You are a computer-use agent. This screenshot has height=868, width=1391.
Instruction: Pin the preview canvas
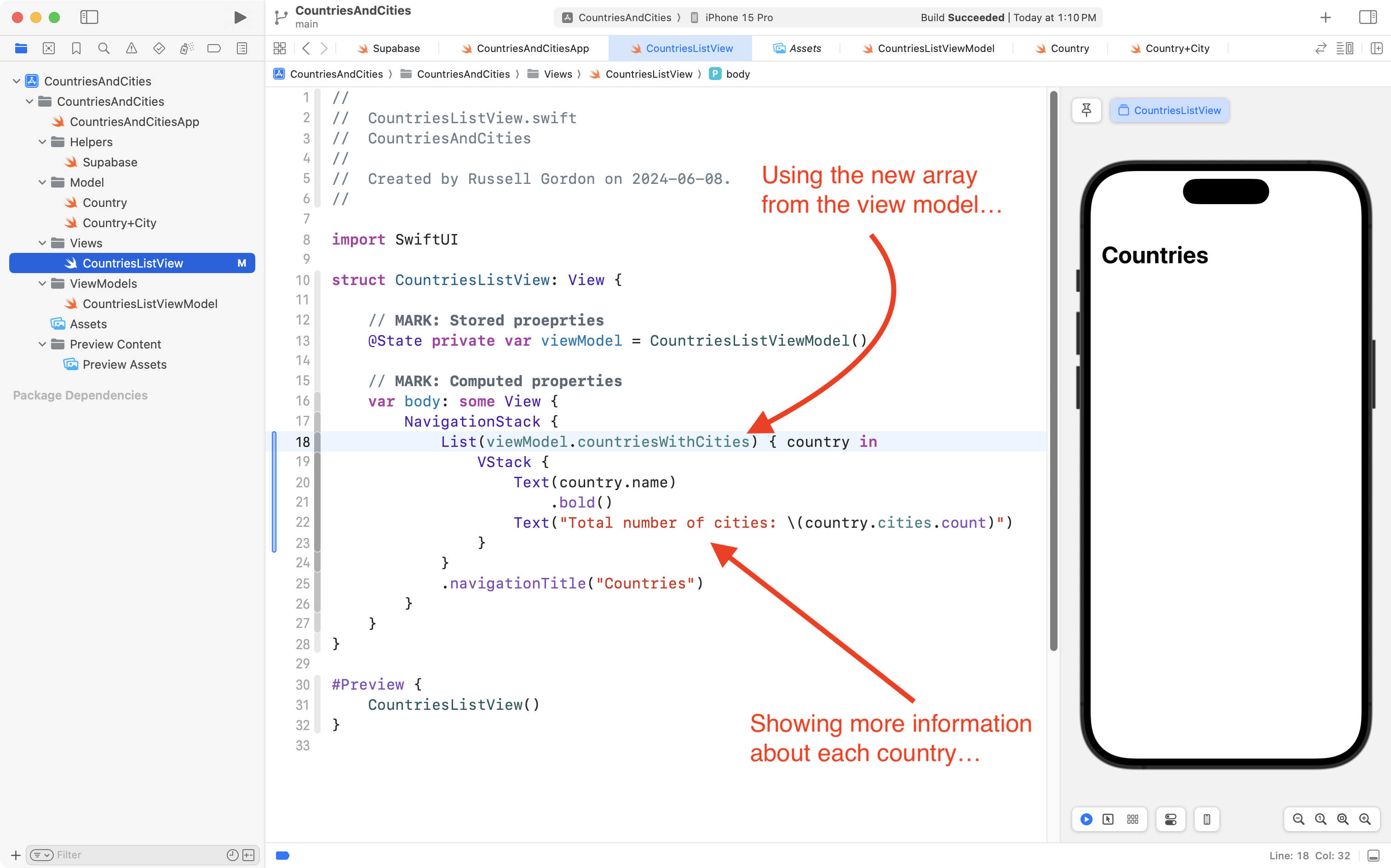(1086, 110)
